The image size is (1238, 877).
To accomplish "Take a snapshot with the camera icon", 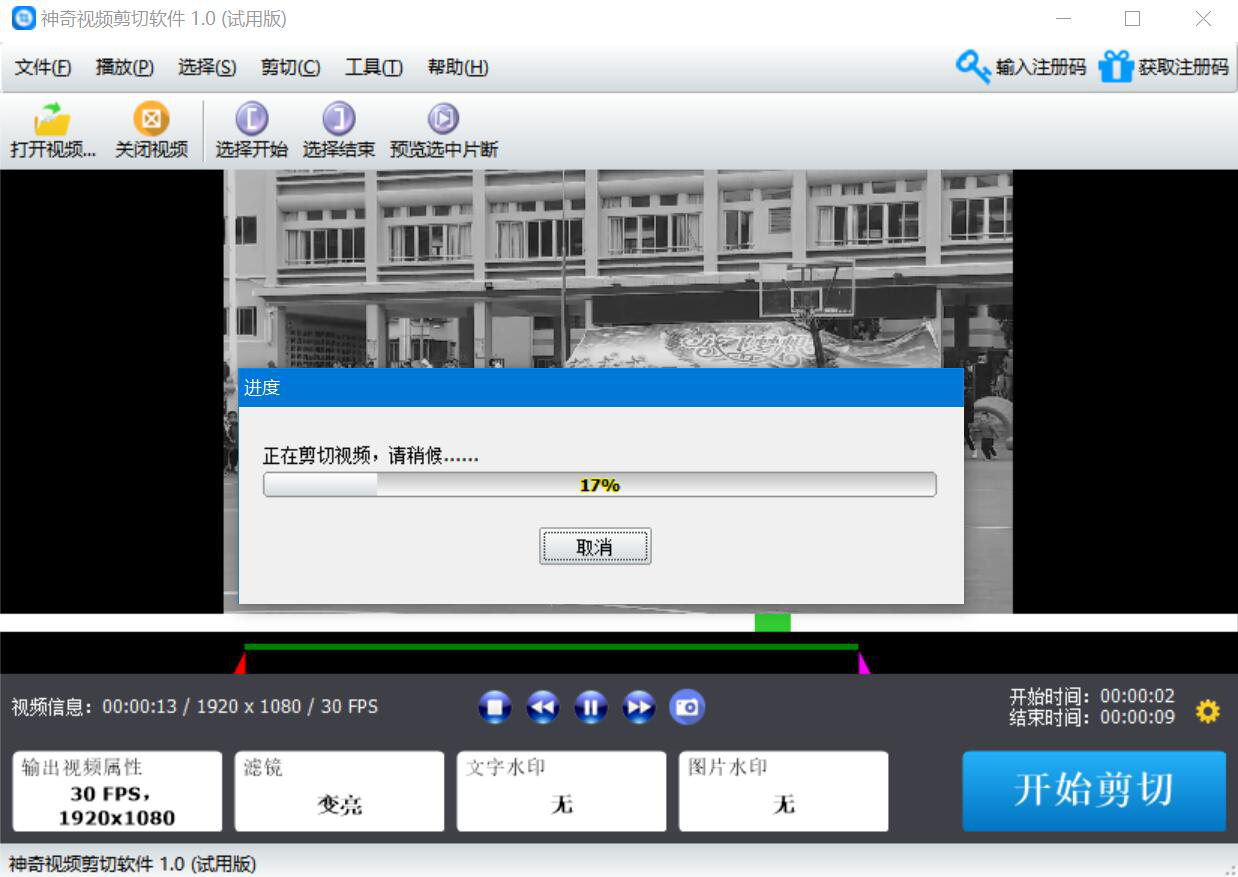I will point(687,708).
